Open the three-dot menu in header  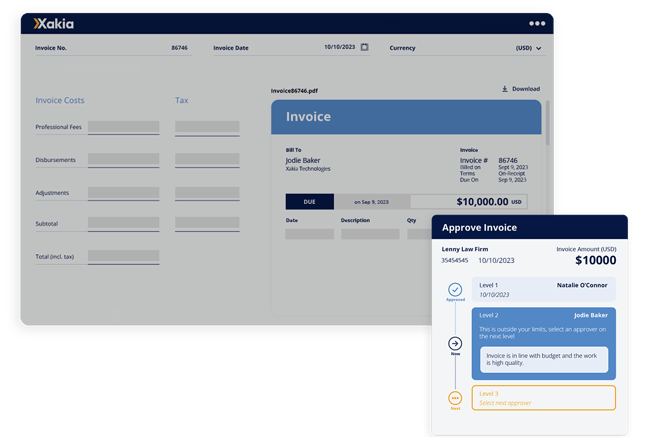point(537,24)
